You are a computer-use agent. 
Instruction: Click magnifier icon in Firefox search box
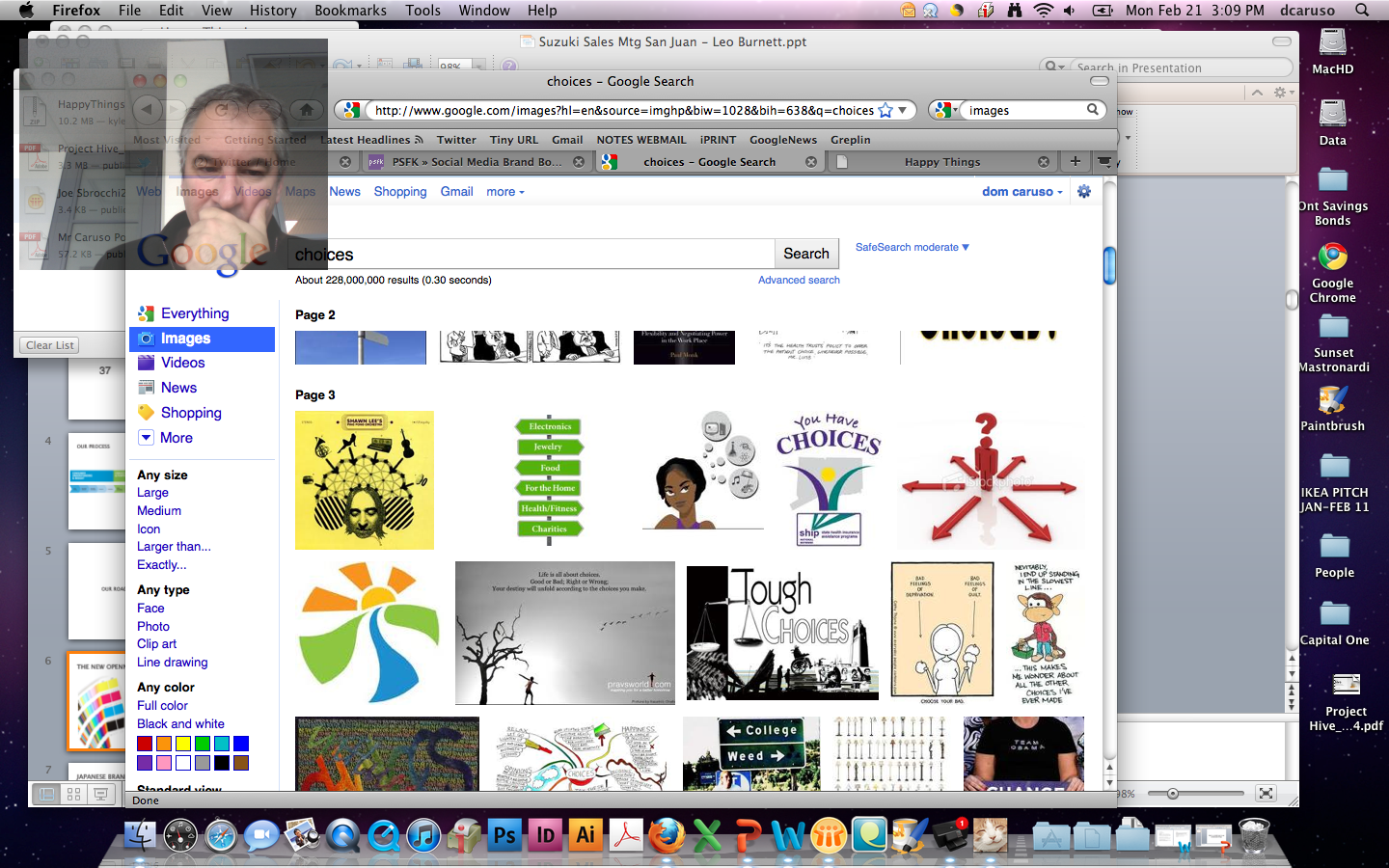1093,110
